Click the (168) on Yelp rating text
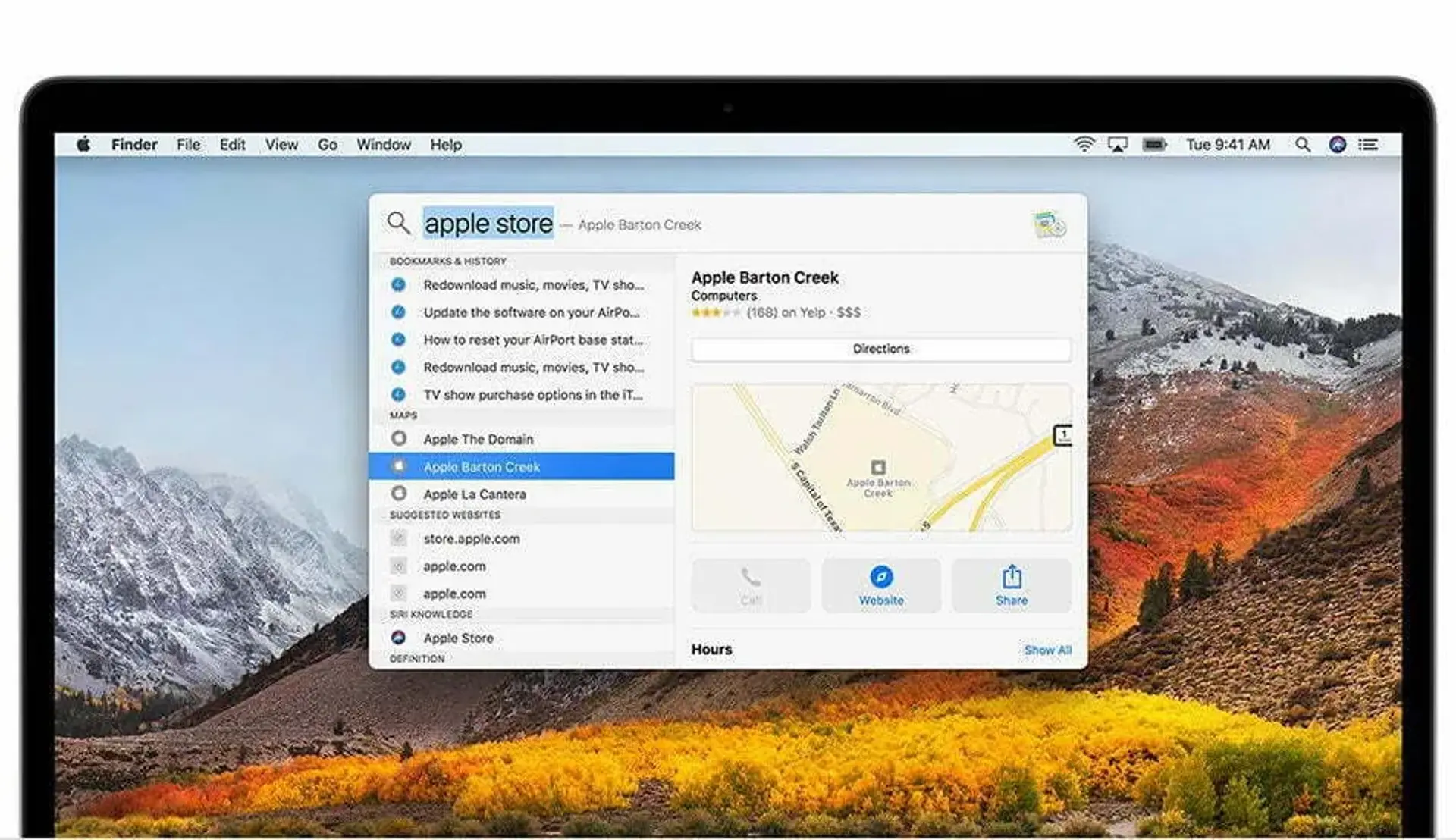1456x840 pixels. tap(786, 312)
